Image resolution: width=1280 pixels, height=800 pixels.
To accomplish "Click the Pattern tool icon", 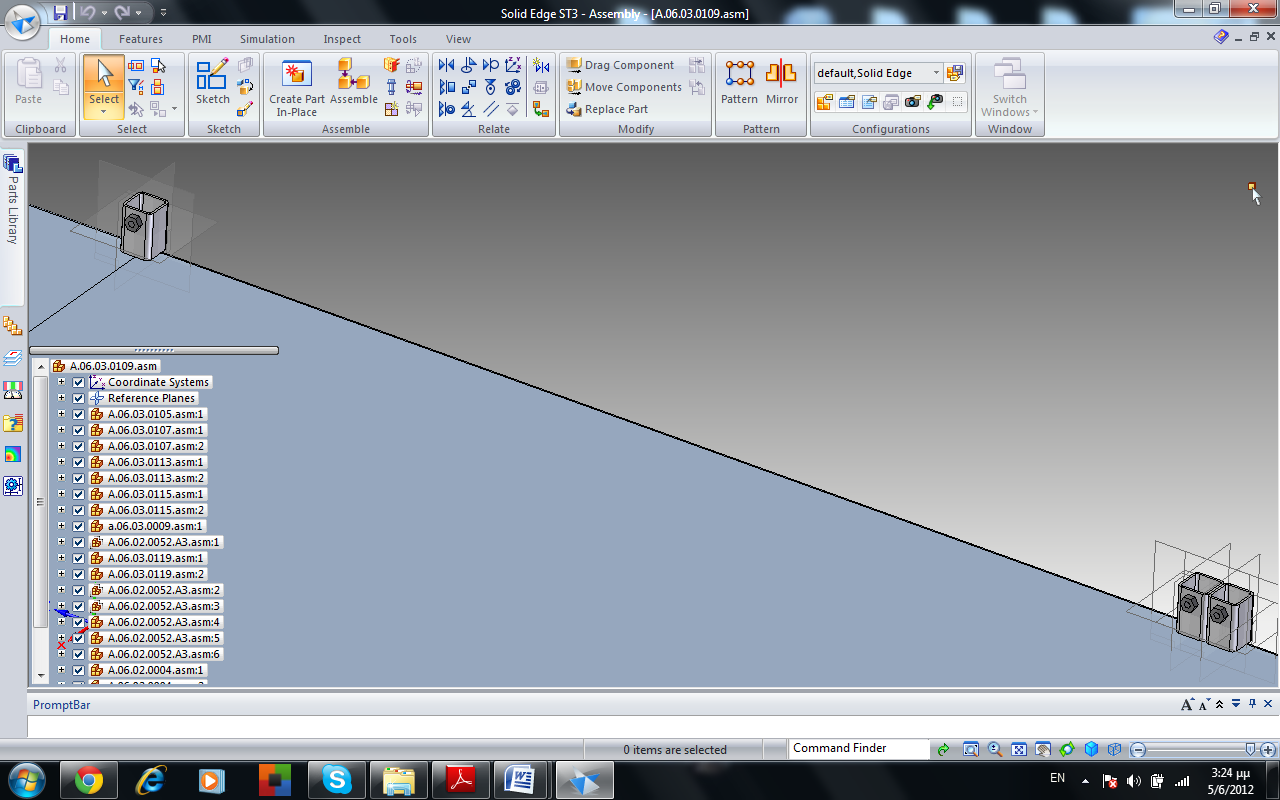I will click(x=739, y=73).
